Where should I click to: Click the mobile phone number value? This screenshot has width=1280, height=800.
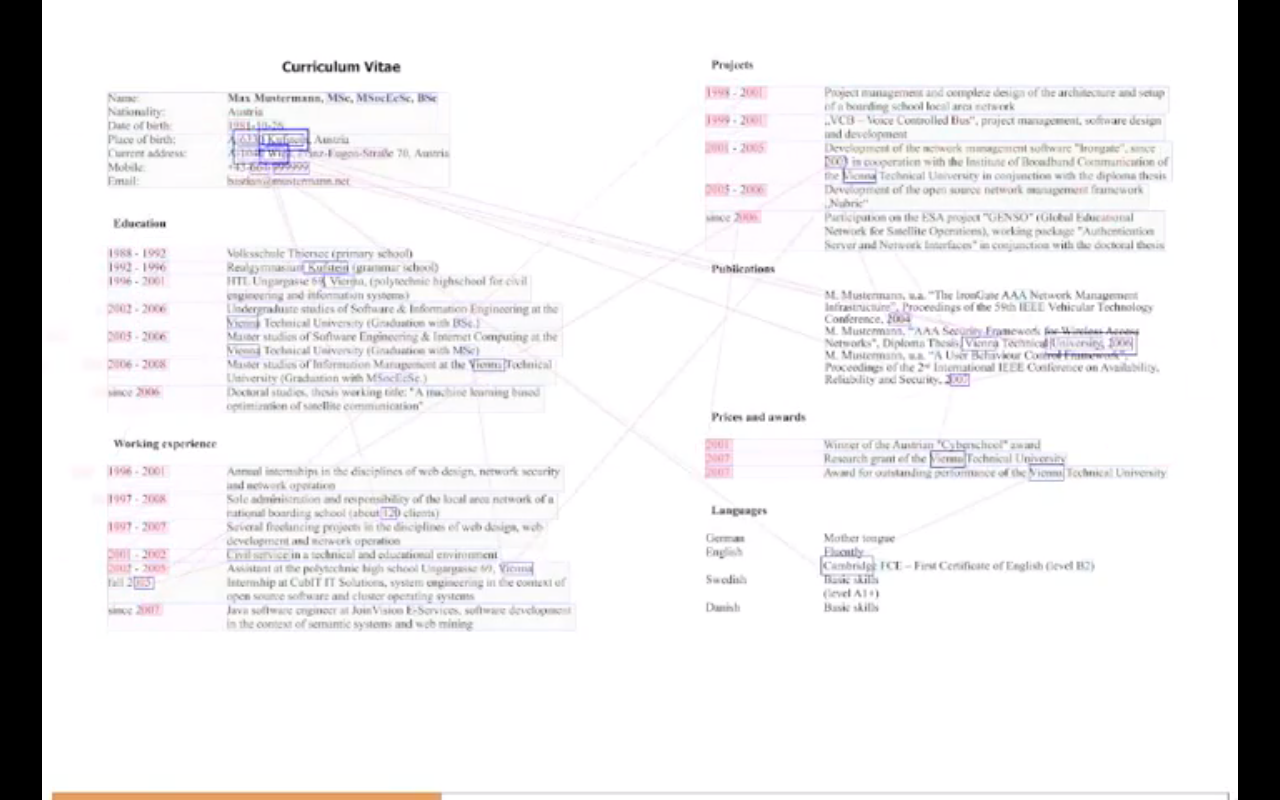[x=268, y=167]
